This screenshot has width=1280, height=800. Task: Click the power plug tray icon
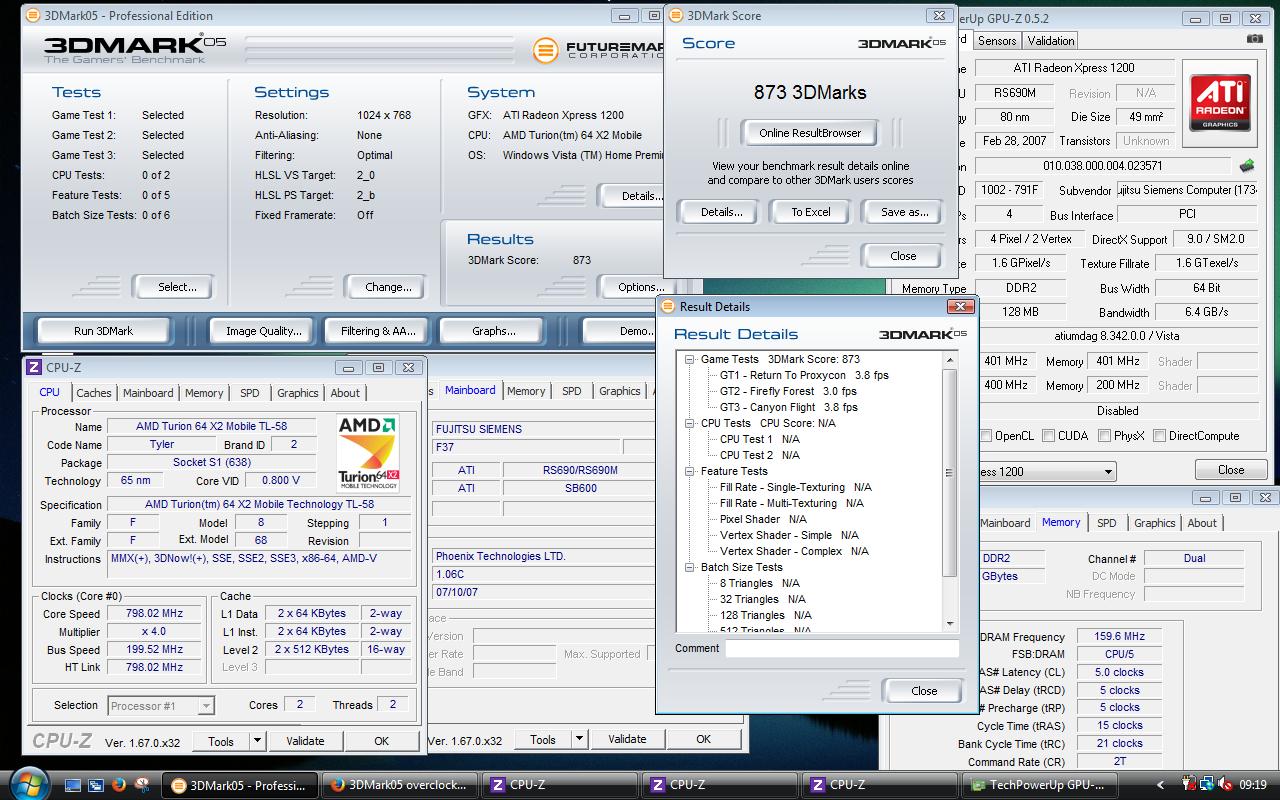pyautogui.click(x=1190, y=785)
